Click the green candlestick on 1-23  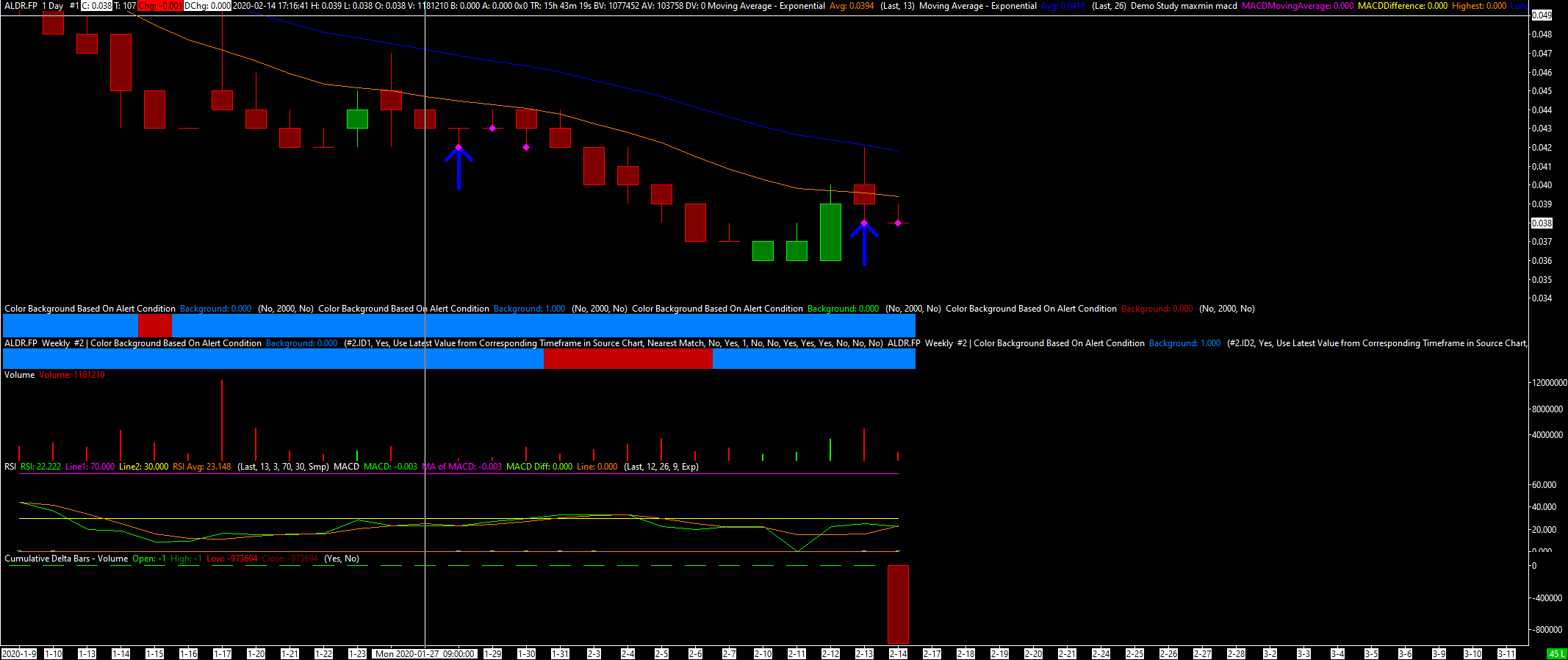(x=357, y=119)
